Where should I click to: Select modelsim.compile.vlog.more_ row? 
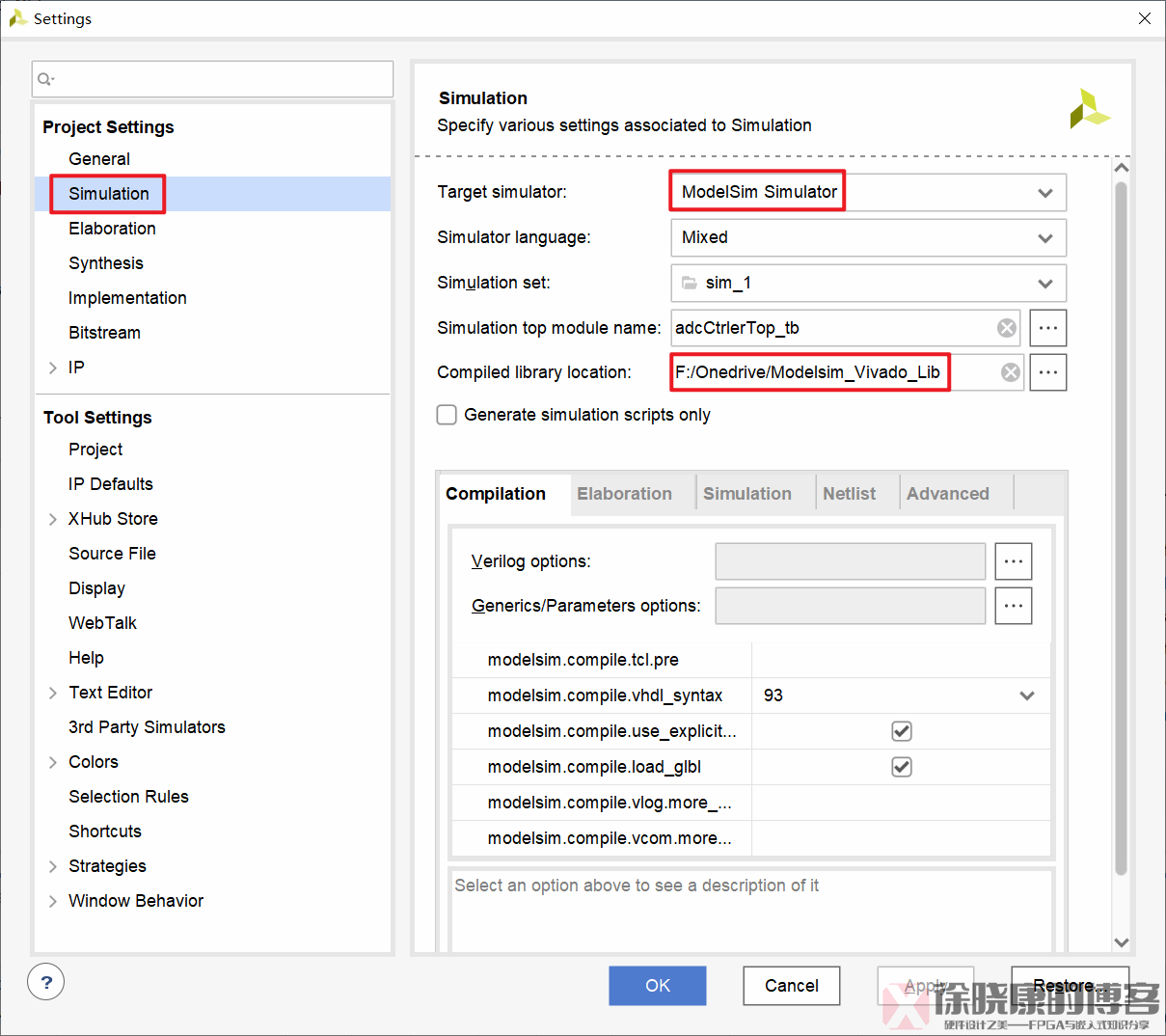pos(751,803)
